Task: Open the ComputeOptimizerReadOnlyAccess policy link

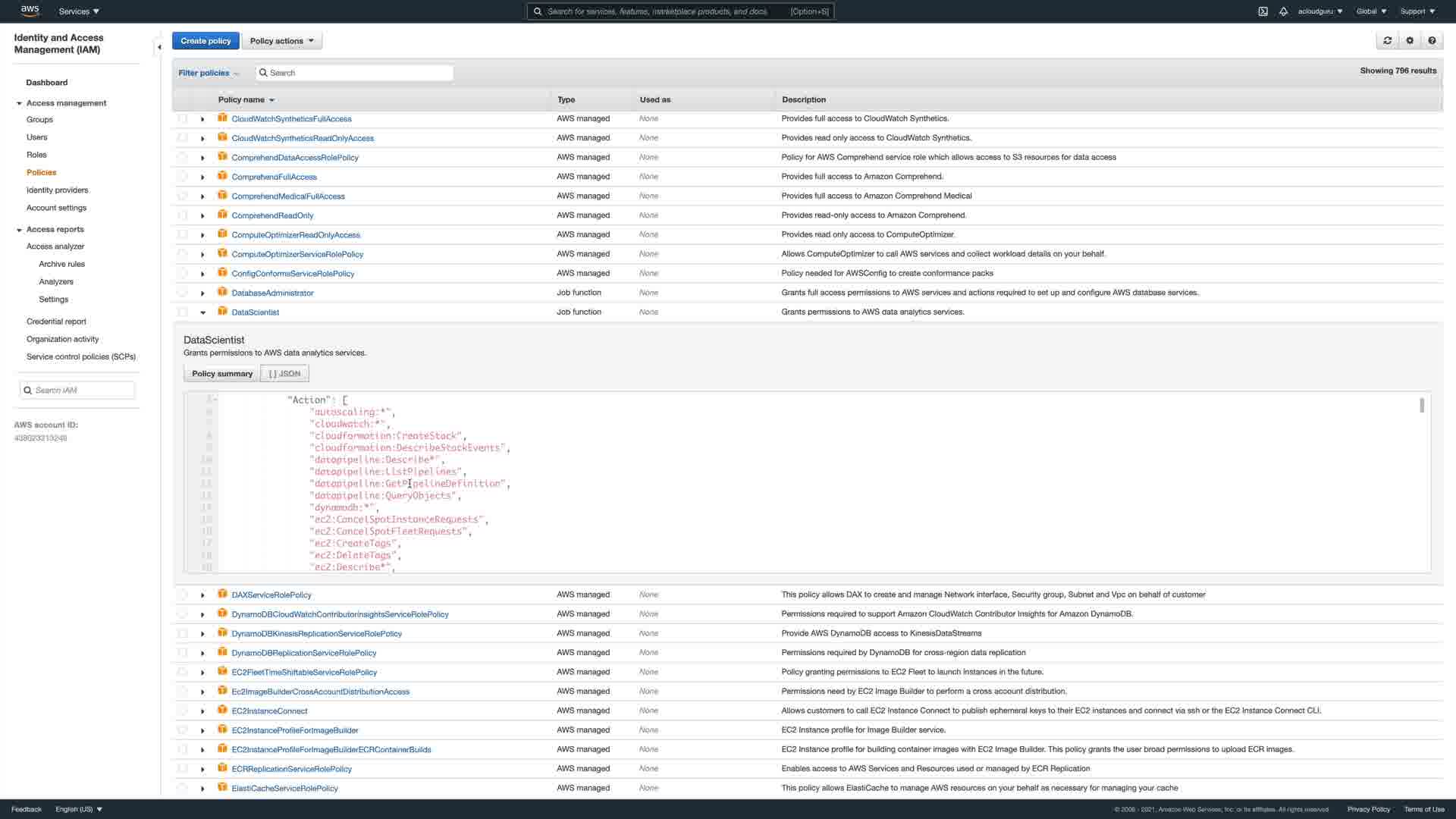Action: tap(296, 235)
